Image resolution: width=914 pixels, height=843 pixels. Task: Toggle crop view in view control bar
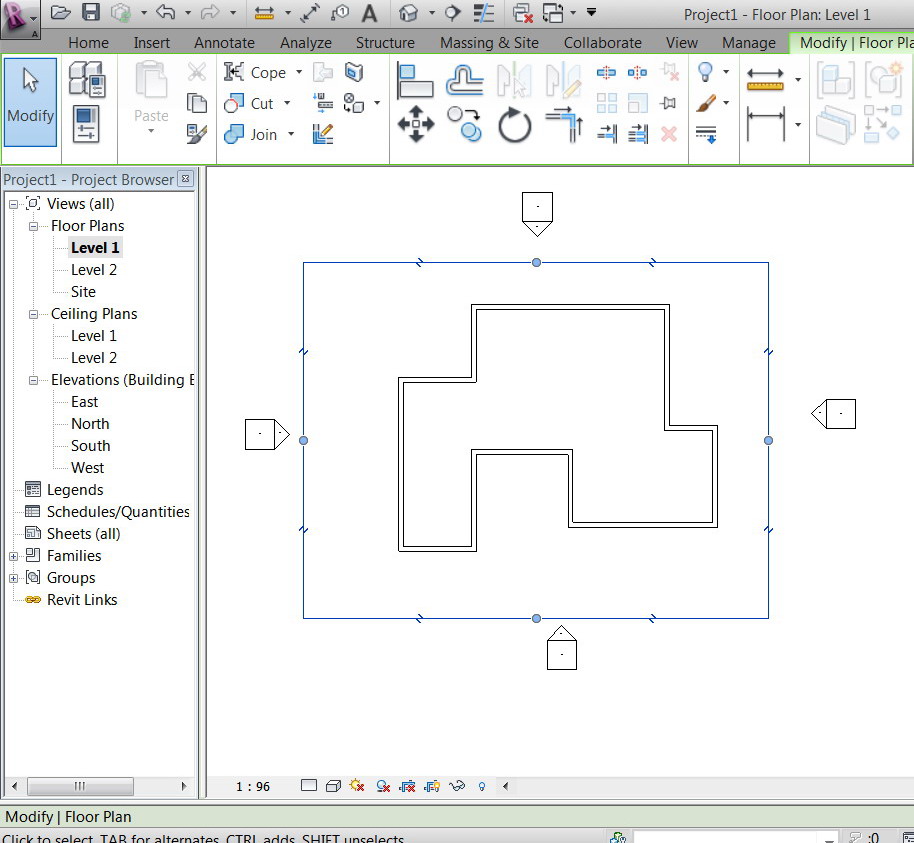(408, 787)
